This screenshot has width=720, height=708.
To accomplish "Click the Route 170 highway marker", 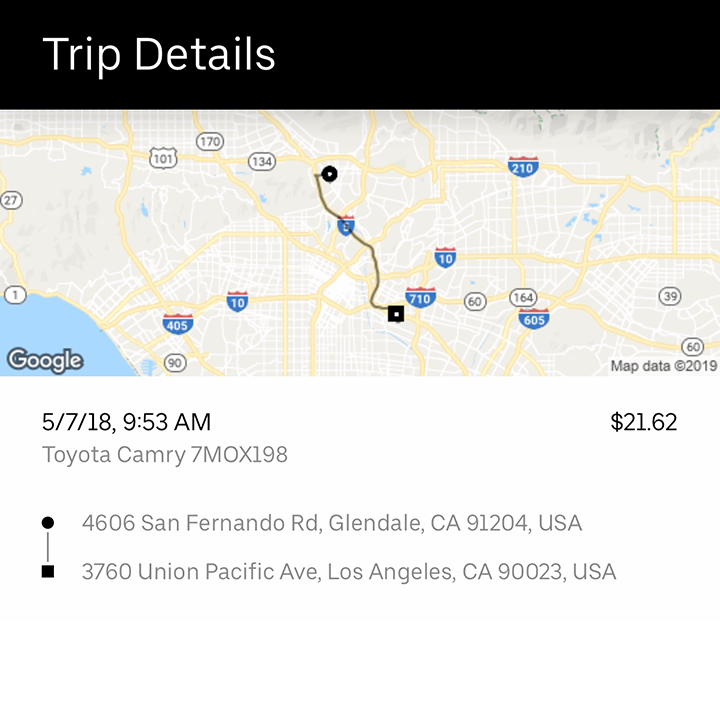I will 210,141.
